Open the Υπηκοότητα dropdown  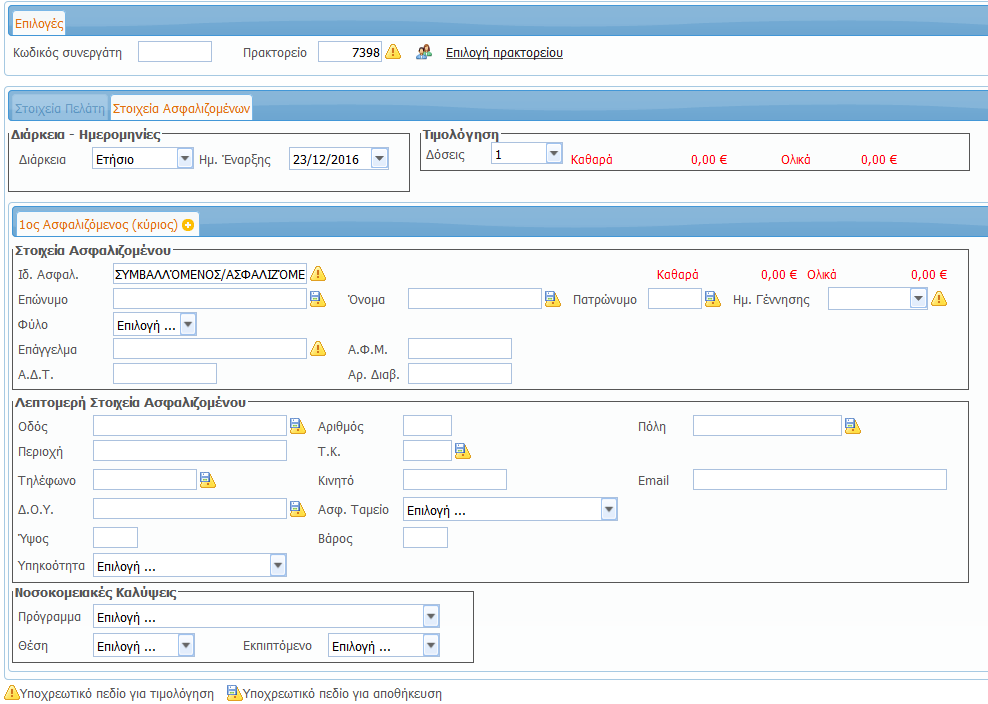tap(278, 565)
